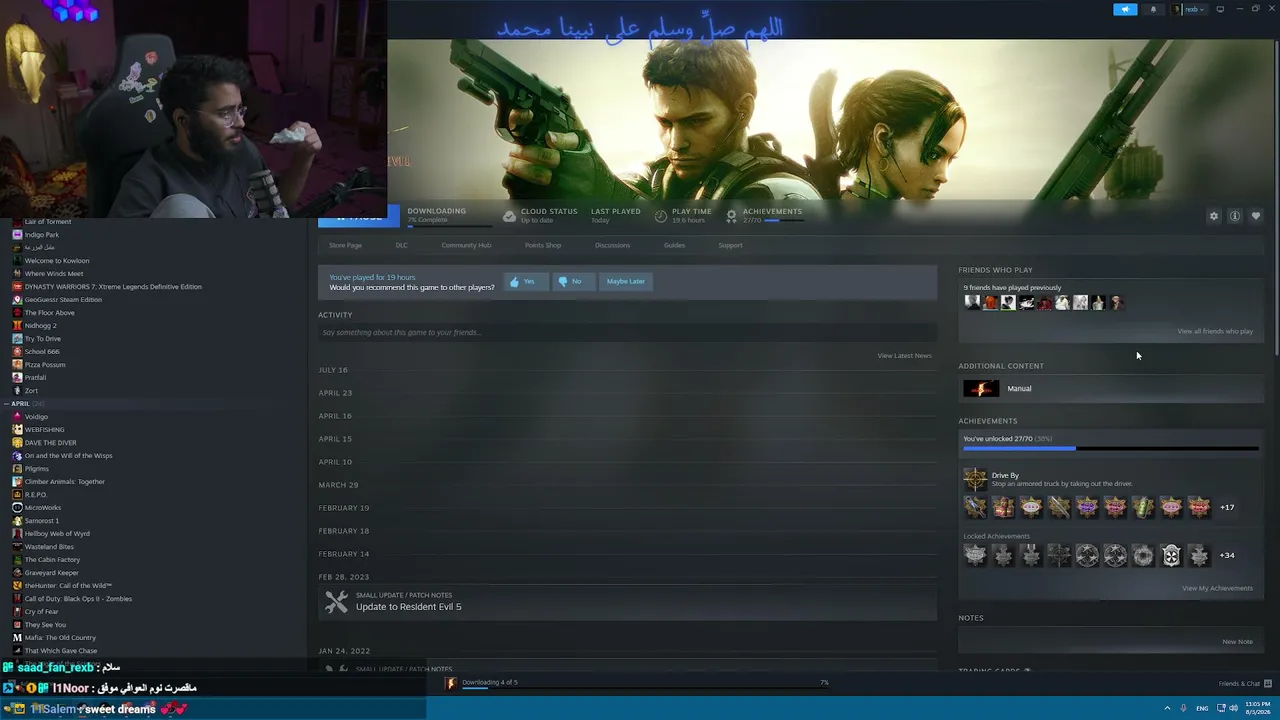This screenshot has height=720, width=1280.
Task: Click View Latest News link
Action: coord(904,356)
